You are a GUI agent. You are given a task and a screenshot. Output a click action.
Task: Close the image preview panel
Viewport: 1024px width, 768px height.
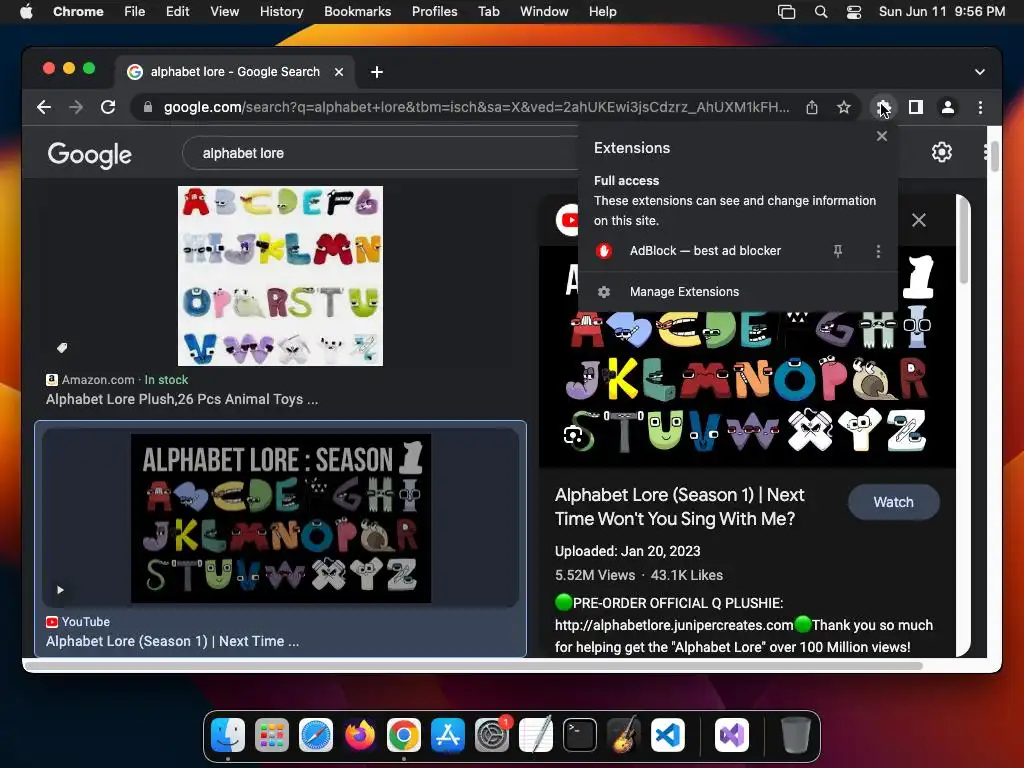[x=919, y=220]
